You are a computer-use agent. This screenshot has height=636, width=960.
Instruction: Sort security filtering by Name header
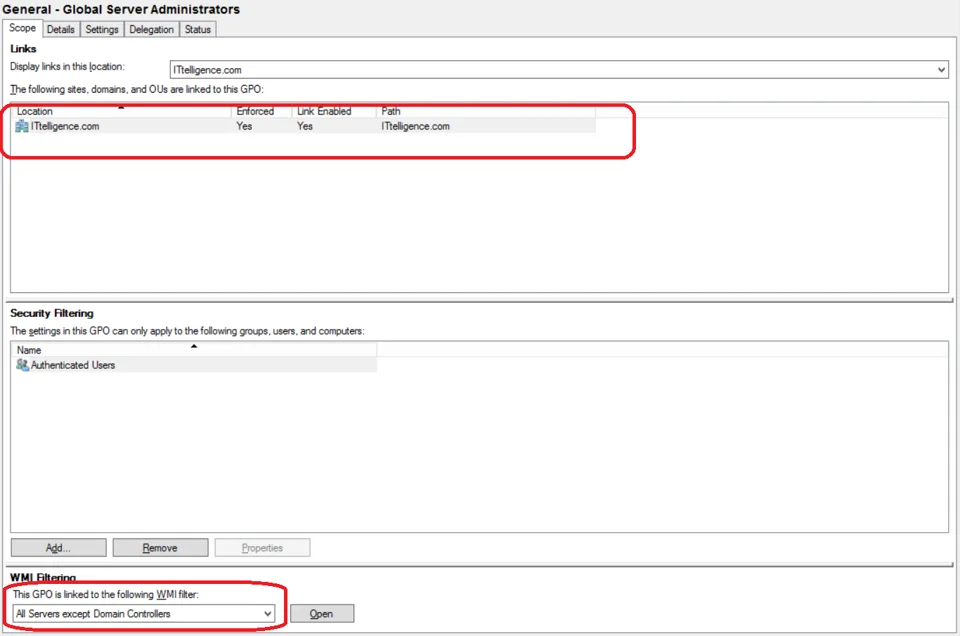coord(193,350)
